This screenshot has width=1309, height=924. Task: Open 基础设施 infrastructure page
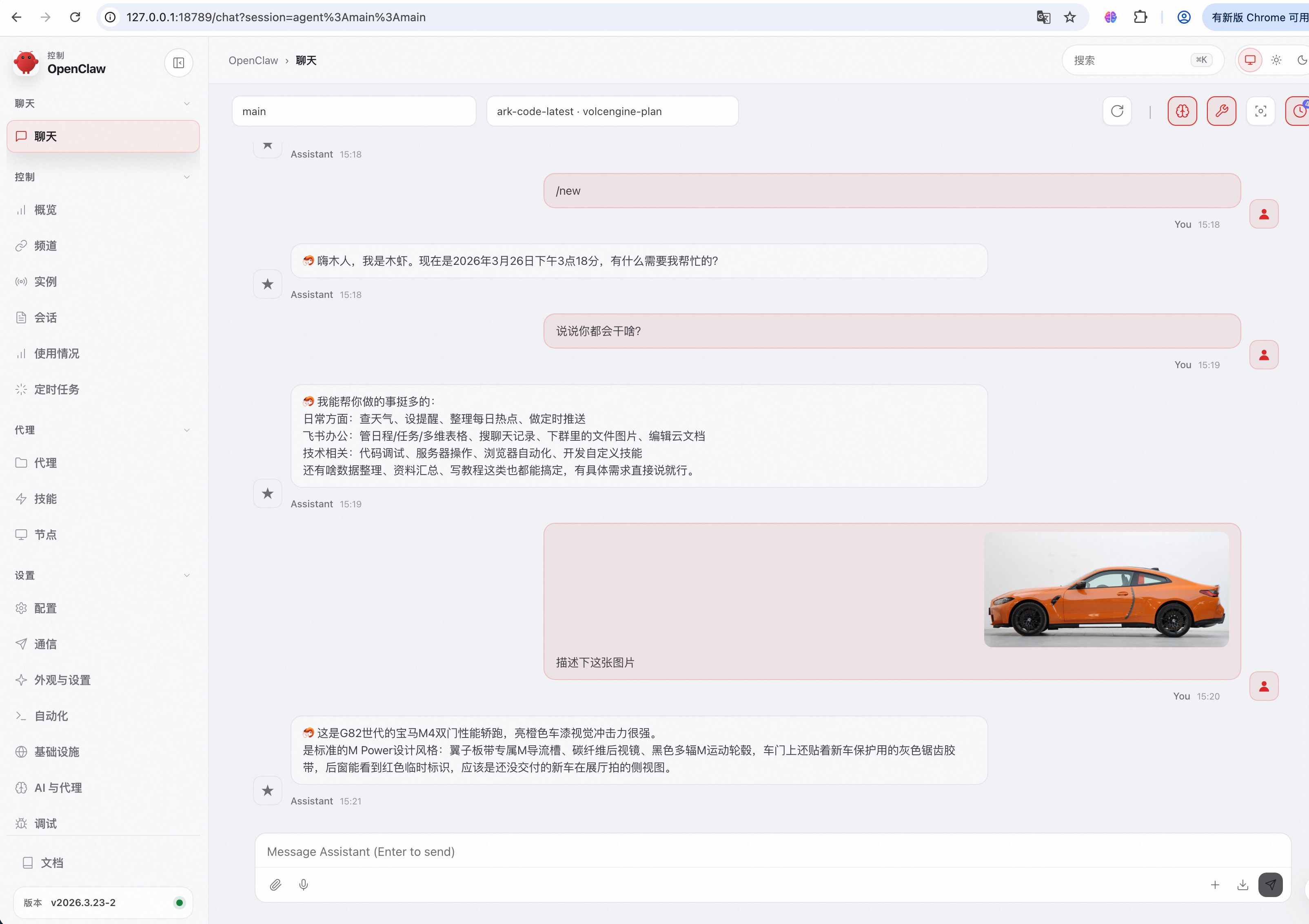(102, 752)
